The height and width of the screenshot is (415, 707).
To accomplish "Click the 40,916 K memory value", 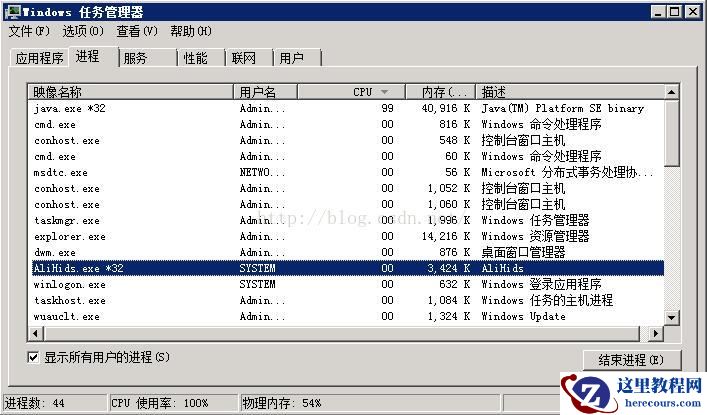I will pos(446,108).
